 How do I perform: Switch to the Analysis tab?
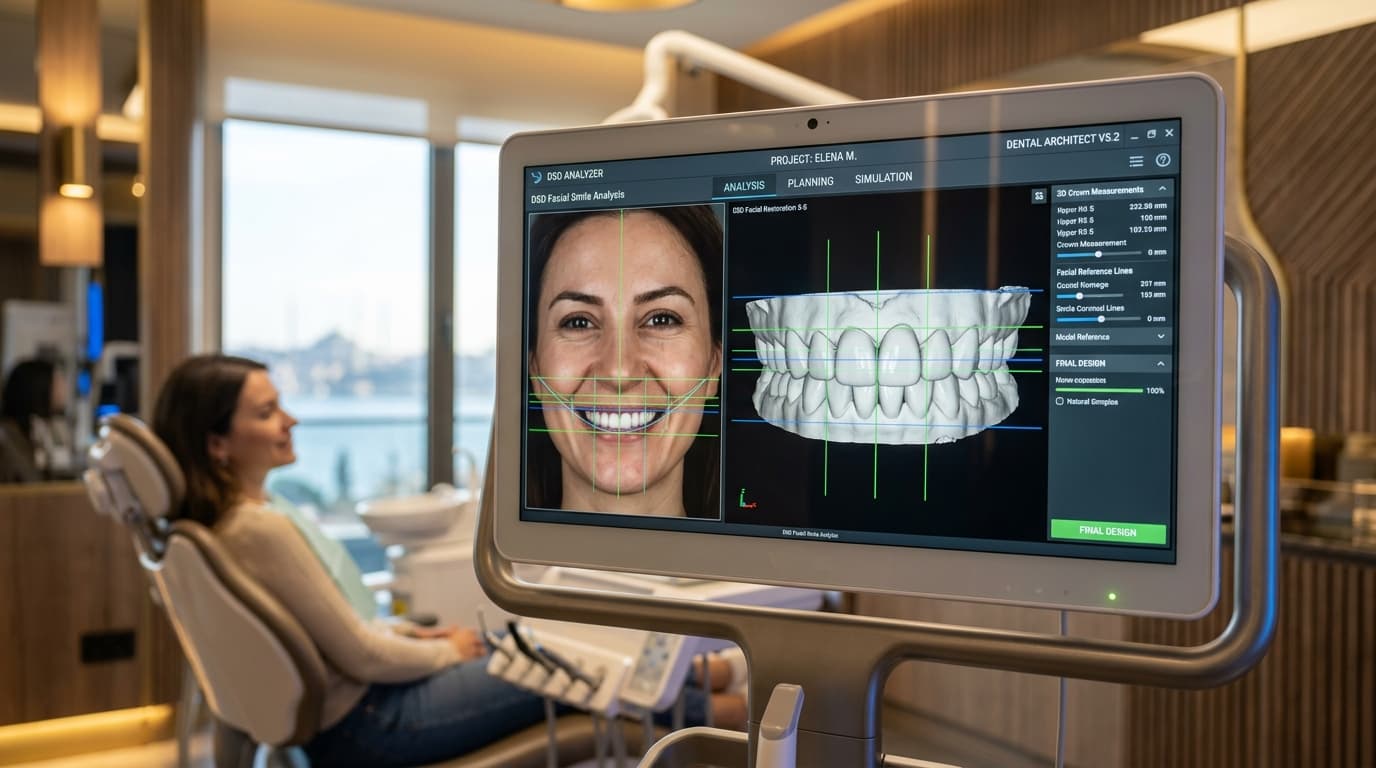(744, 186)
